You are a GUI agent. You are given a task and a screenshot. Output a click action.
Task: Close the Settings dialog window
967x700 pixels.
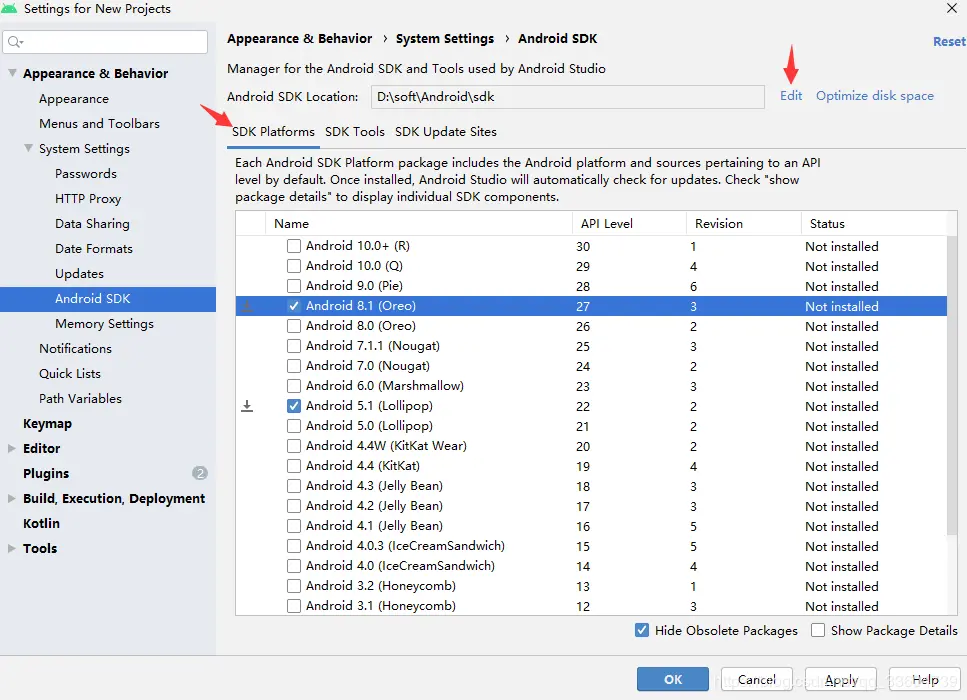click(951, 9)
